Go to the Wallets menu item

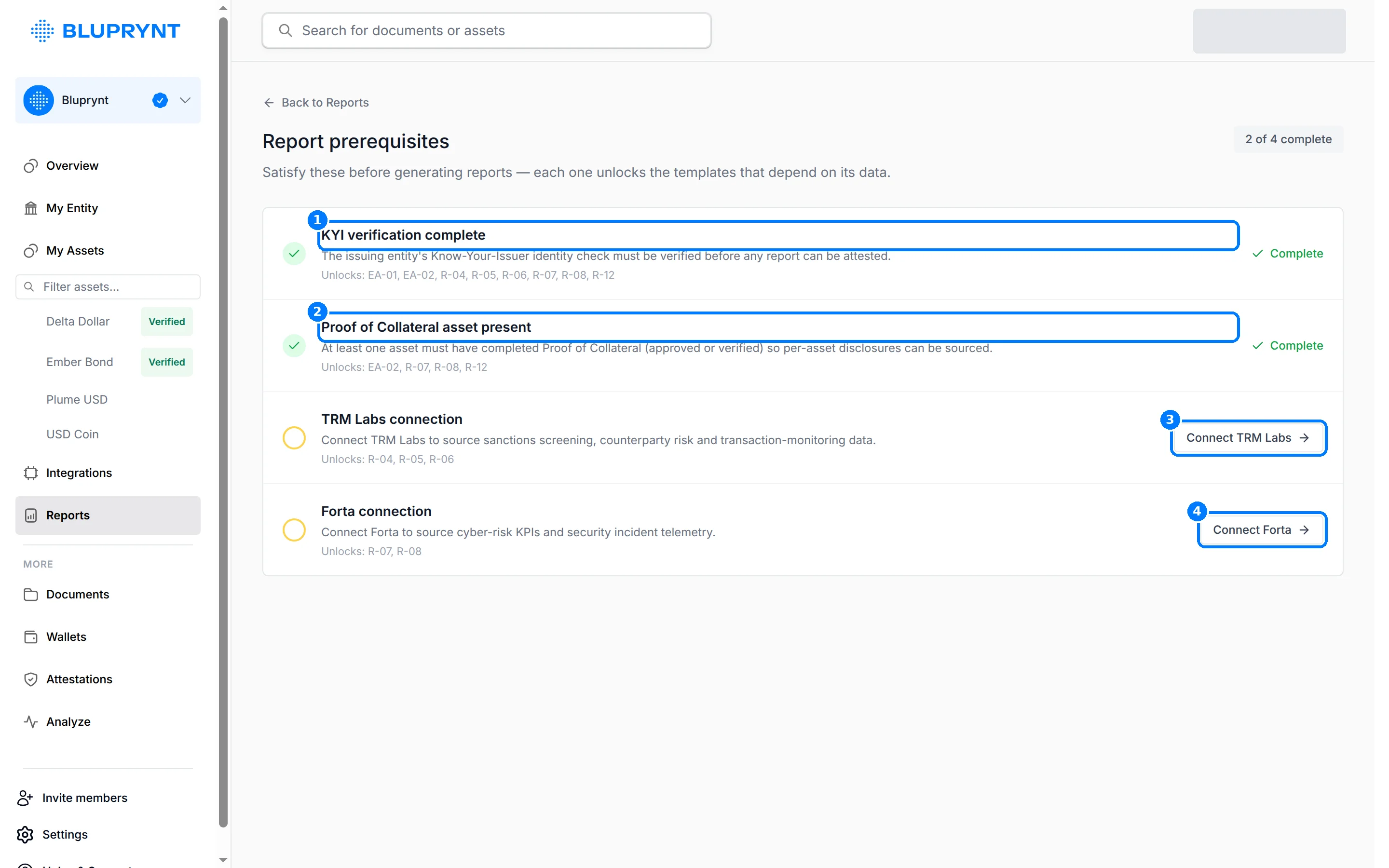(x=108, y=637)
